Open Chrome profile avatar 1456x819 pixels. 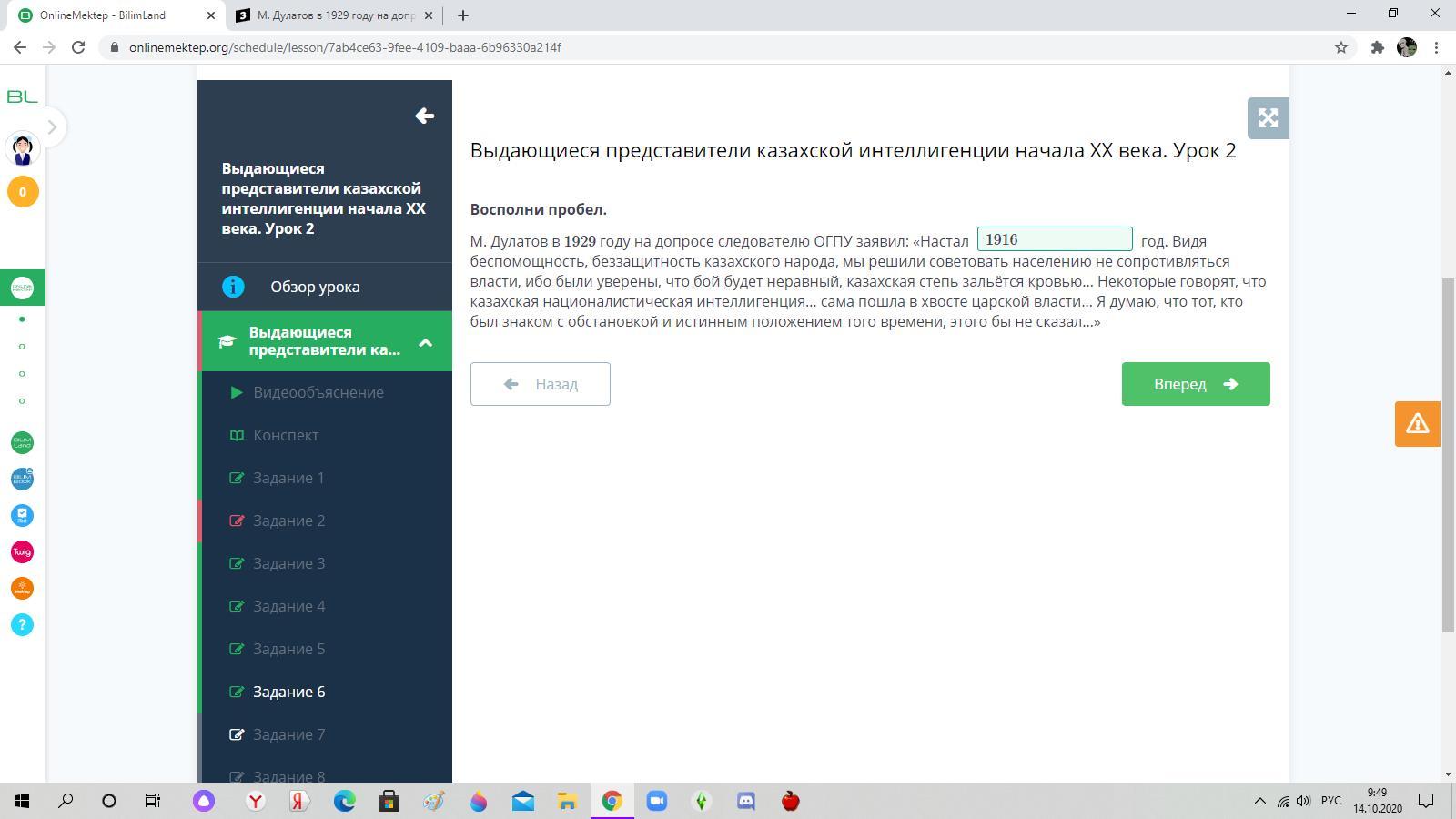pos(1407,47)
